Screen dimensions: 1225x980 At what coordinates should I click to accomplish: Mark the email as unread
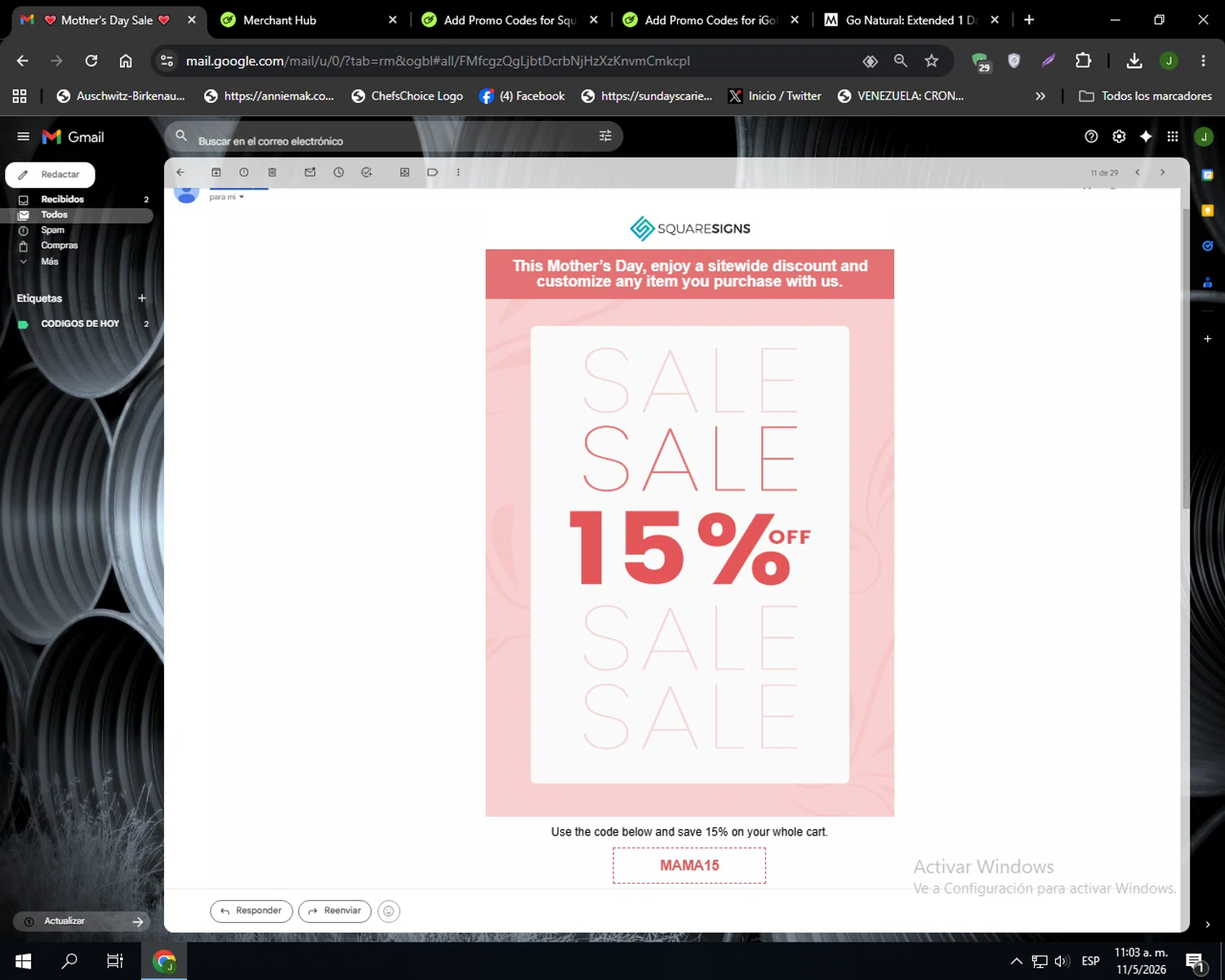[x=310, y=172]
